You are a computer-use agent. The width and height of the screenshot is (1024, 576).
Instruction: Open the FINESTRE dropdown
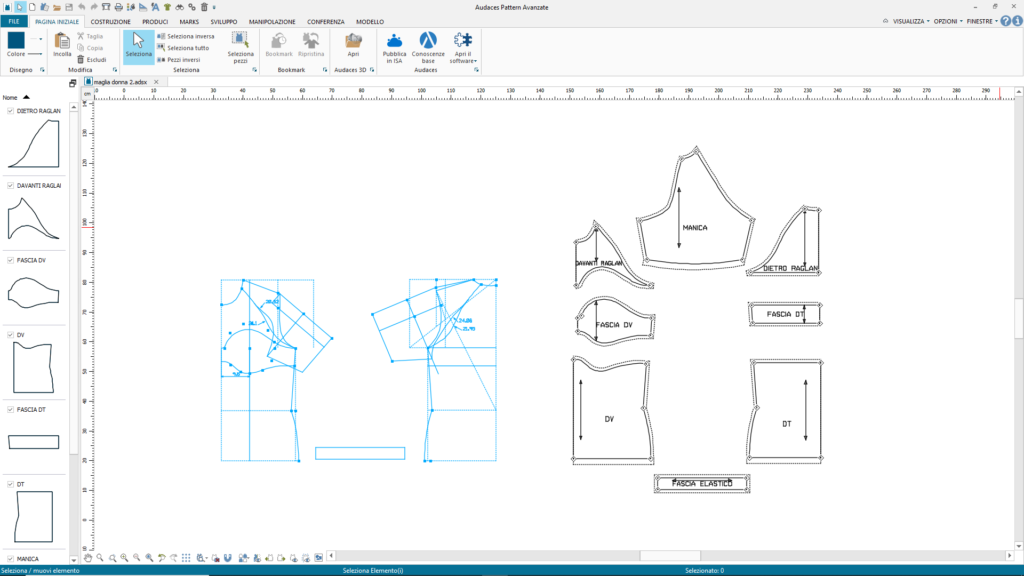point(982,22)
